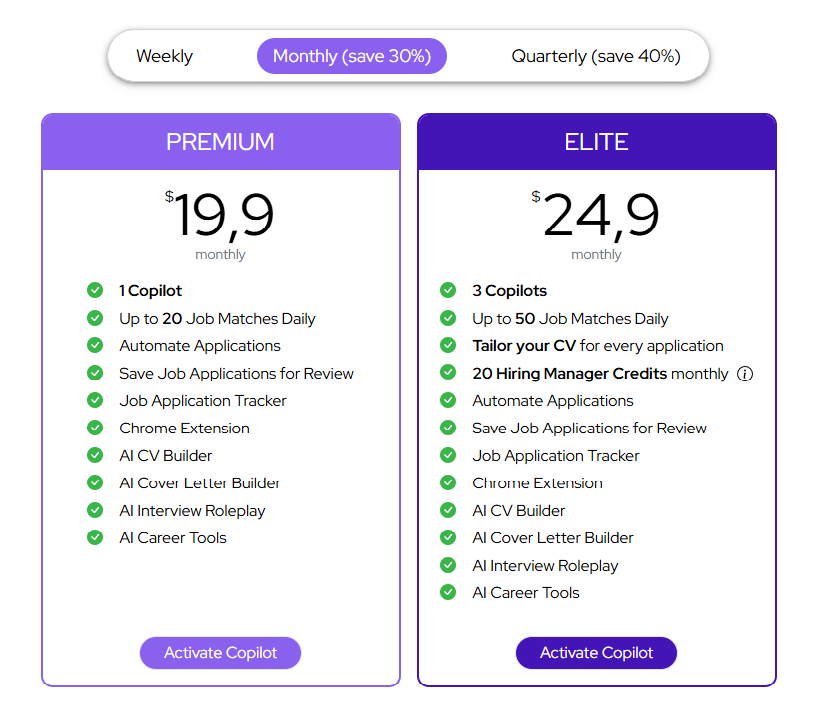Viewport: 824px width, 709px height.
Task: Select Monthly (save 30%) billing
Action: pos(351,57)
